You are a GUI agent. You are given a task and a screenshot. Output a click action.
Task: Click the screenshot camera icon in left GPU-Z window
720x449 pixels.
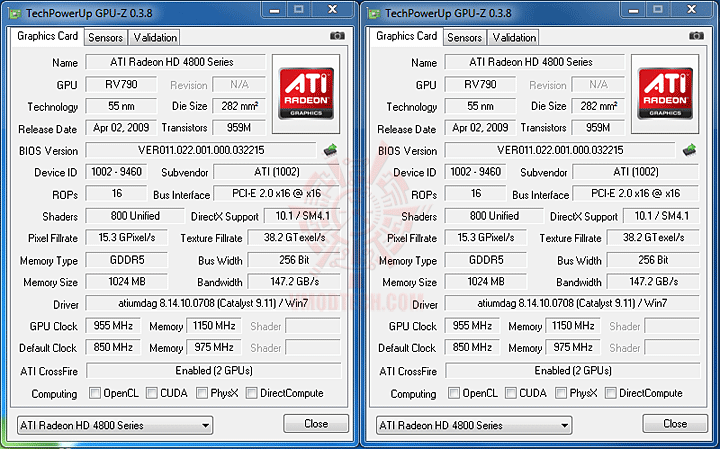(x=337, y=36)
